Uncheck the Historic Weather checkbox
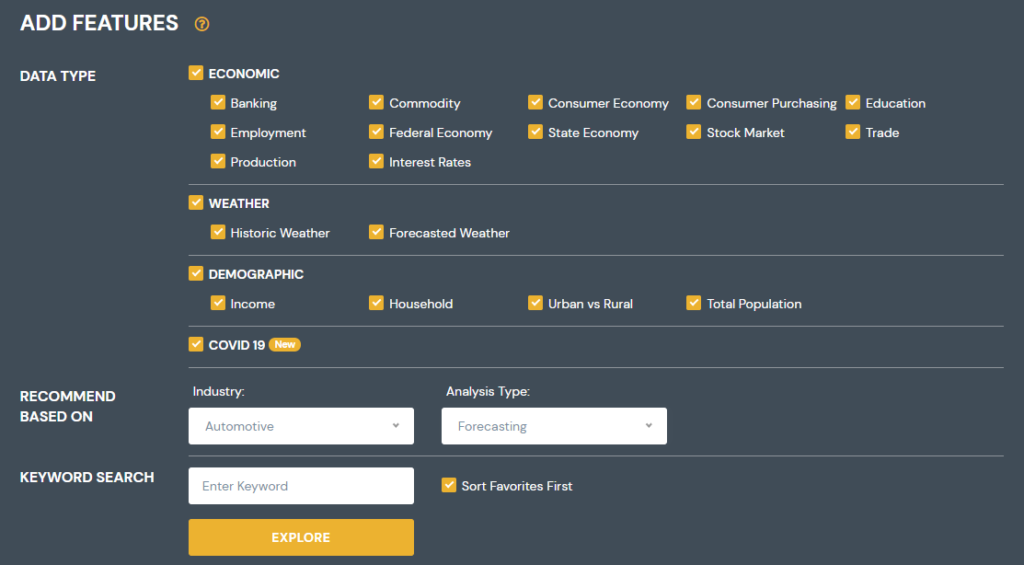 [x=218, y=232]
